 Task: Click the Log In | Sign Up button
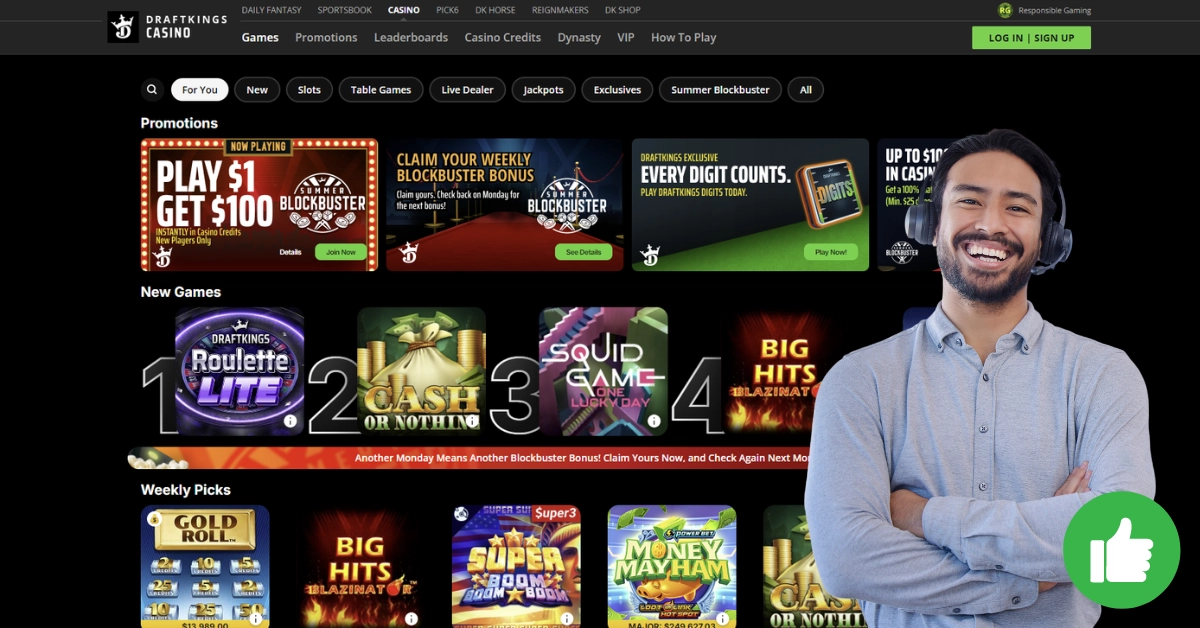click(x=1031, y=38)
